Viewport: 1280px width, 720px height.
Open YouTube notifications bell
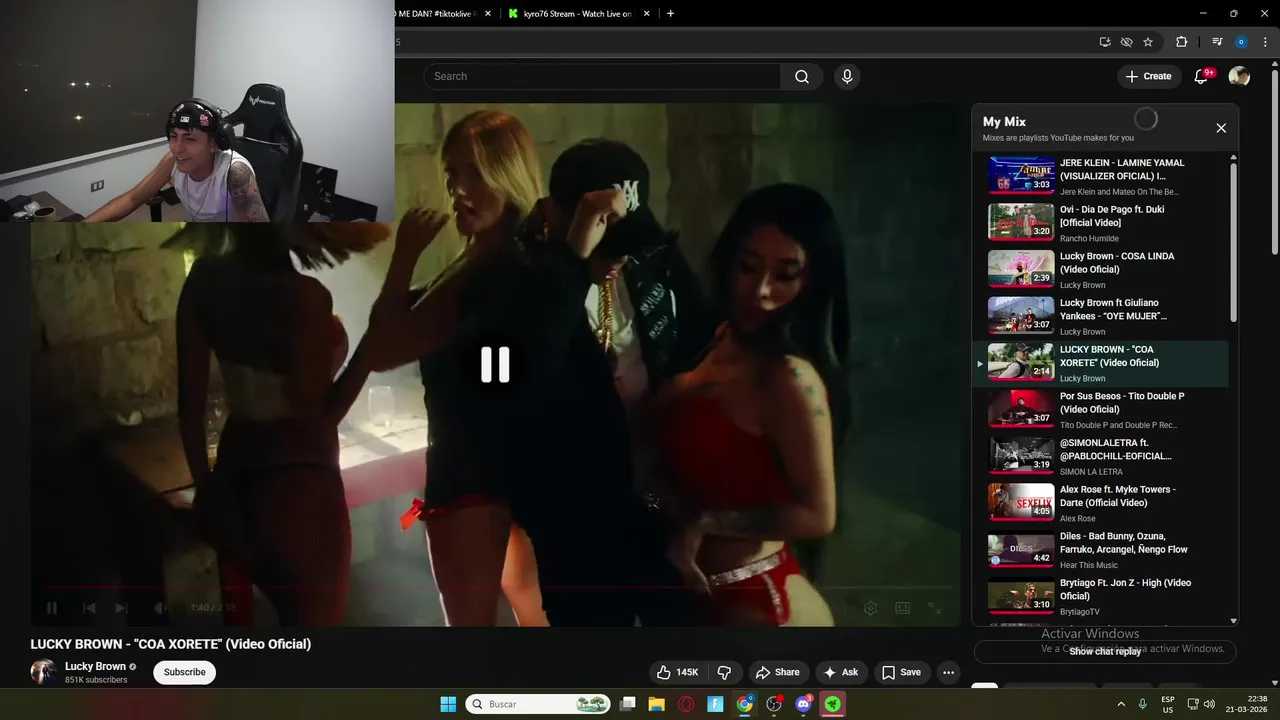click(1202, 76)
